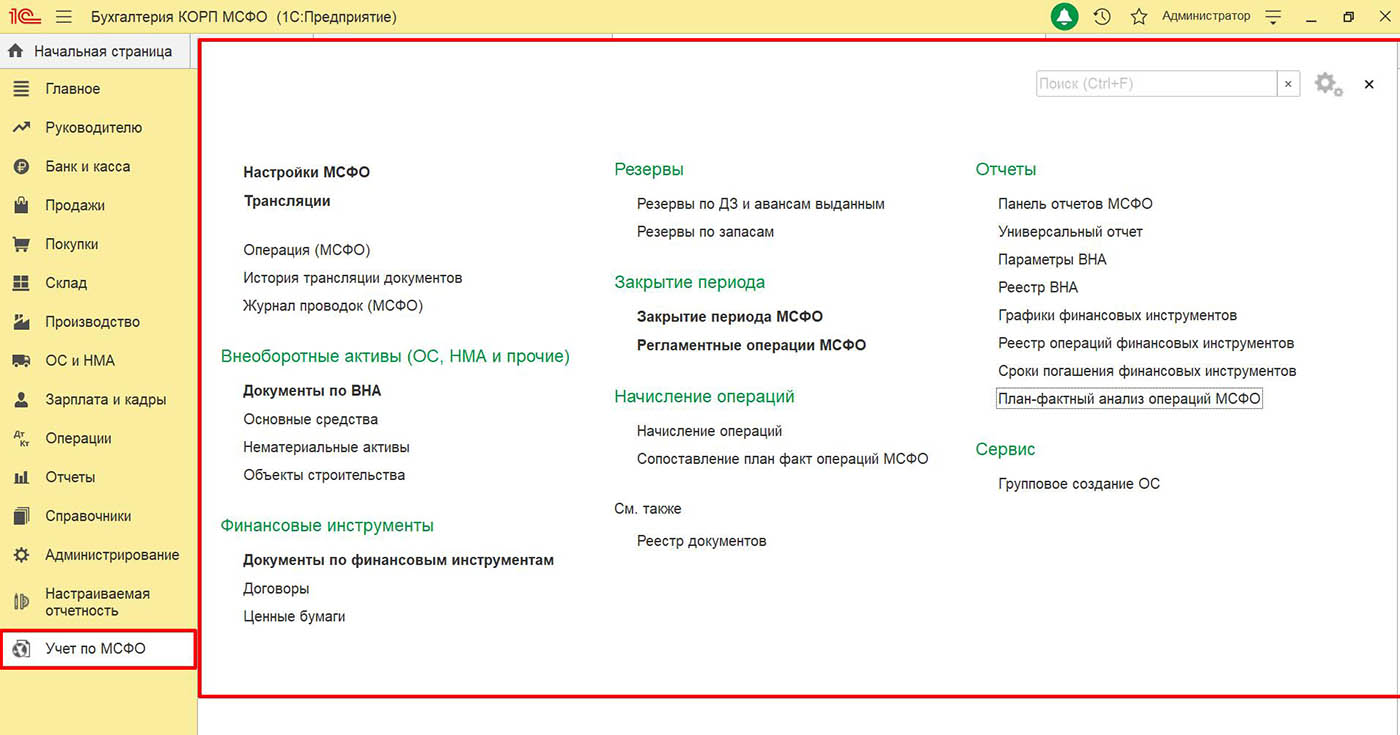Clear search with the x button
1400x735 pixels.
click(x=1289, y=84)
